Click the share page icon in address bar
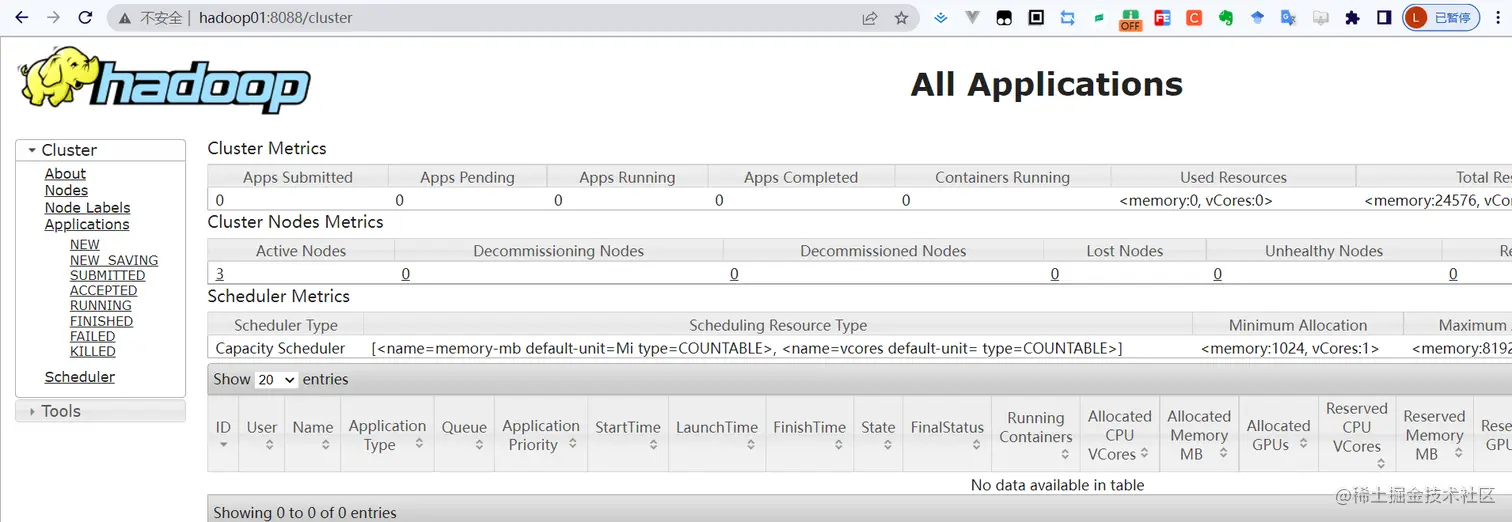Image resolution: width=1512 pixels, height=522 pixels. (870, 18)
